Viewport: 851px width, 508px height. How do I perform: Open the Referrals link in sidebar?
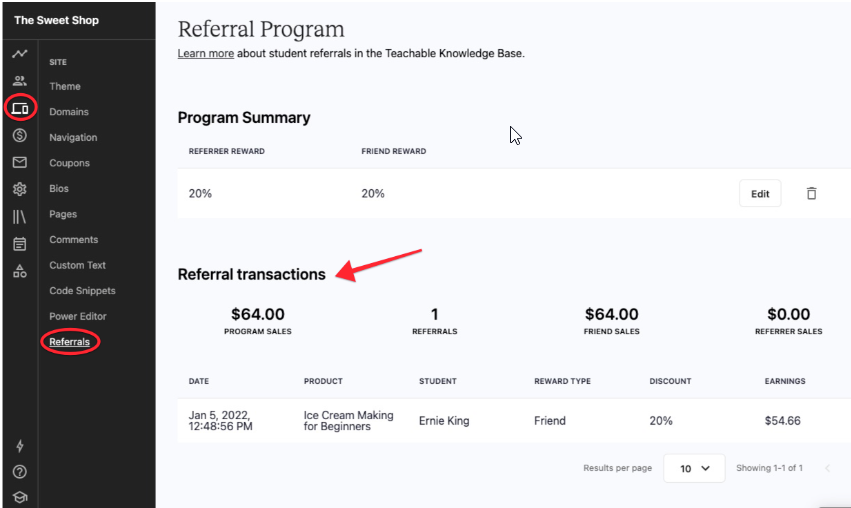click(x=69, y=342)
